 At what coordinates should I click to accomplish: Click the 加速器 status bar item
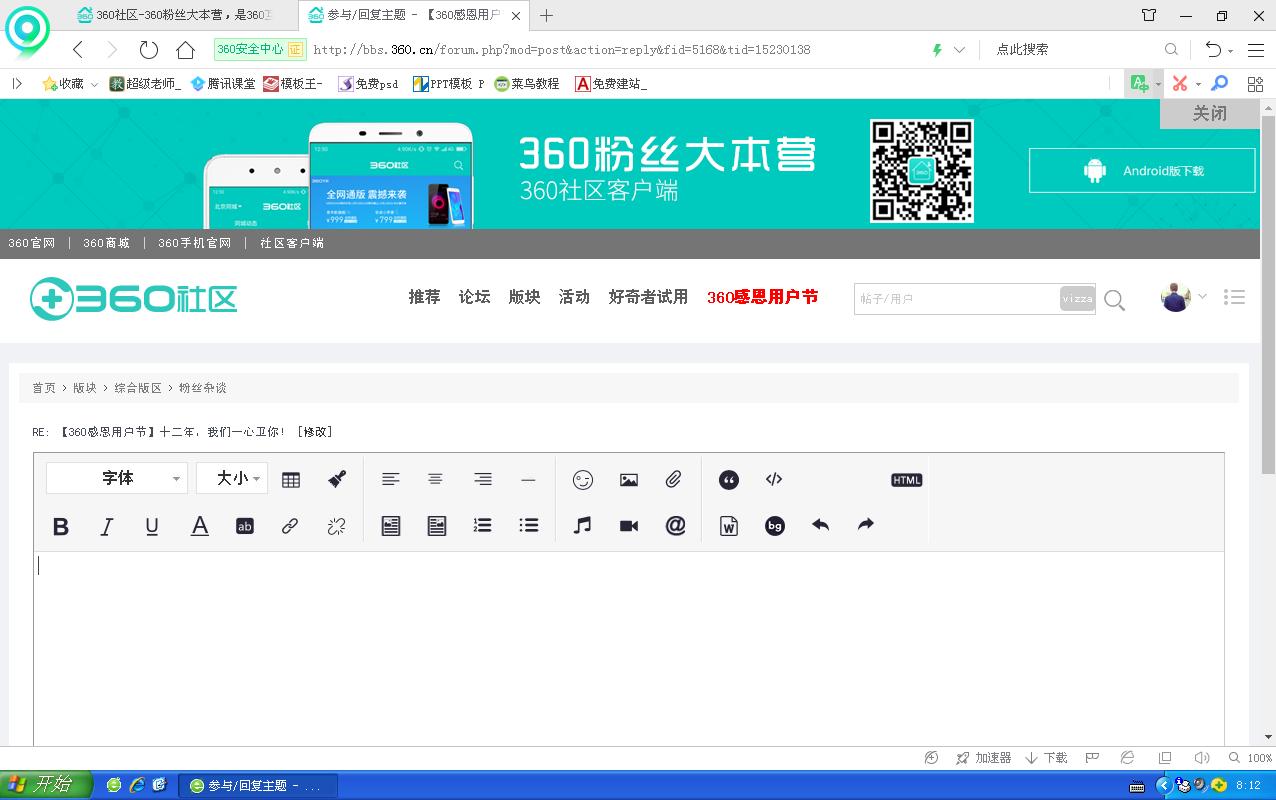tap(984, 758)
